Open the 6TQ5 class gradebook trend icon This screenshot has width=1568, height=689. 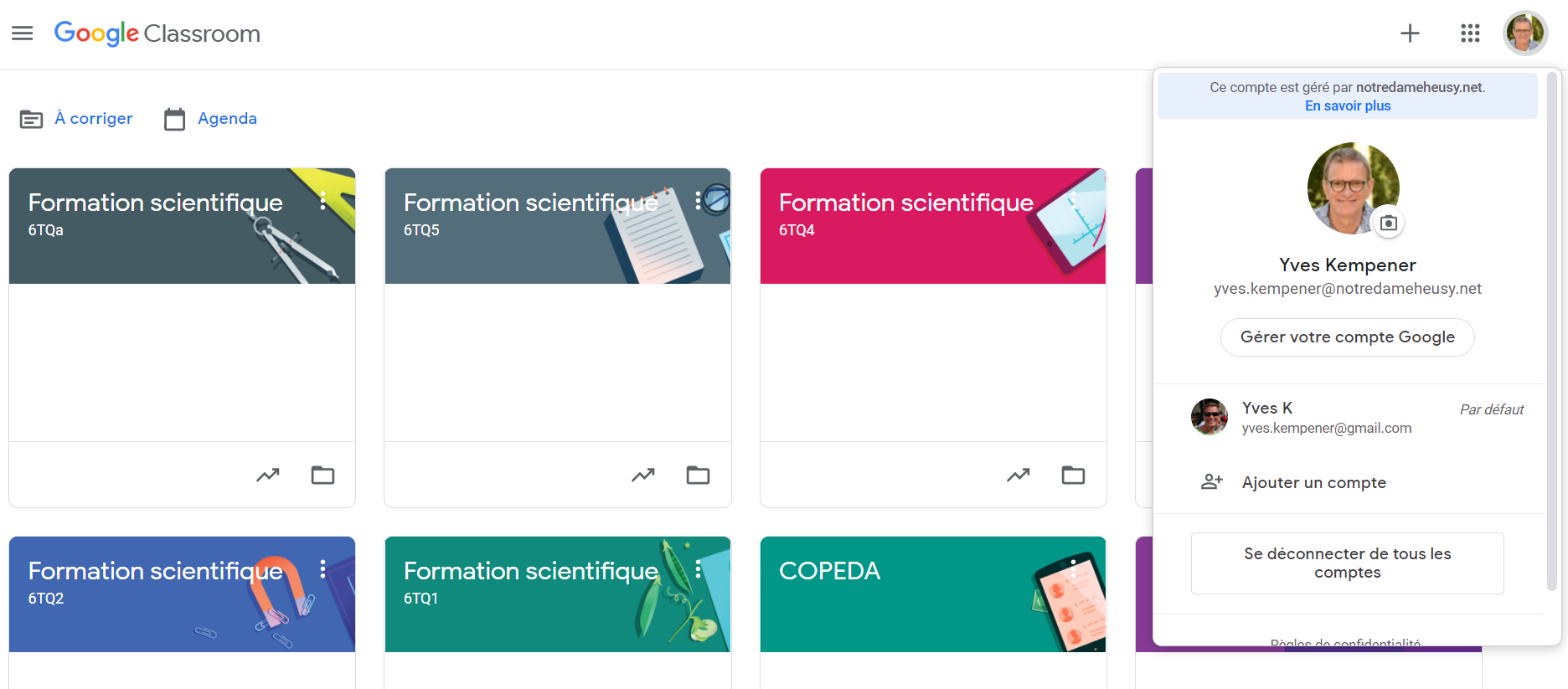point(643,476)
